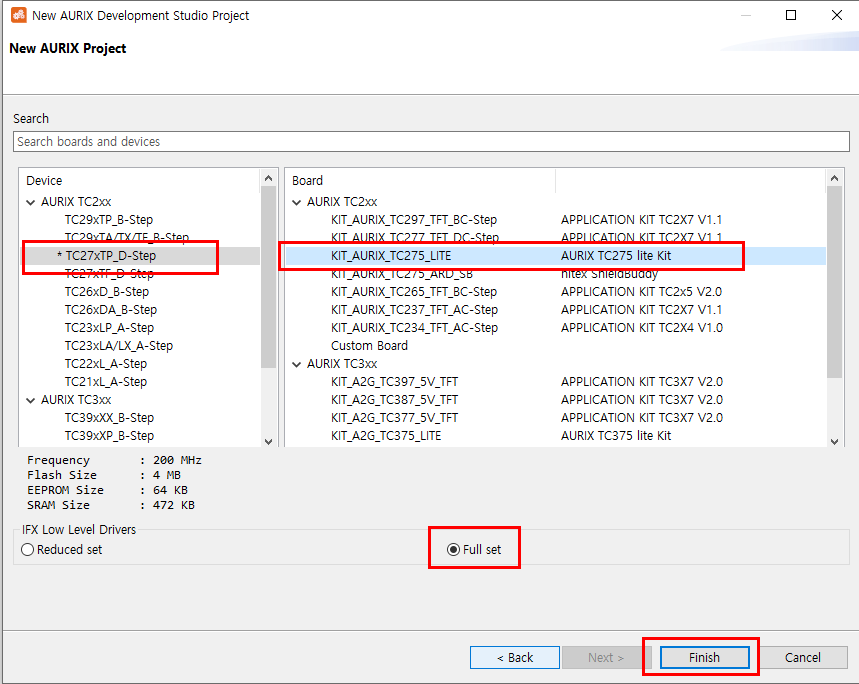This screenshot has width=859, height=684.
Task: Click the Device list scrollbar thumb
Action: click(x=268, y=277)
